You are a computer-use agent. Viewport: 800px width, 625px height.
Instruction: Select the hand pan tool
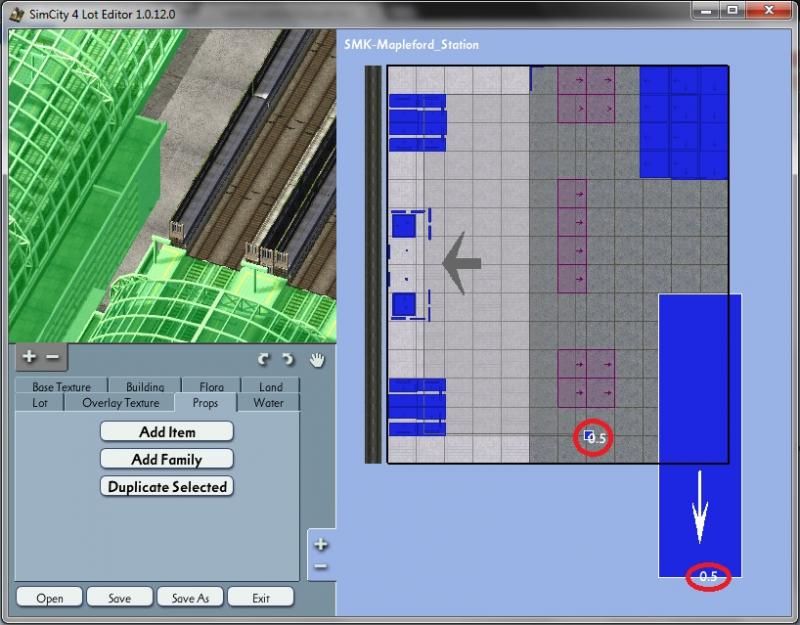click(317, 360)
